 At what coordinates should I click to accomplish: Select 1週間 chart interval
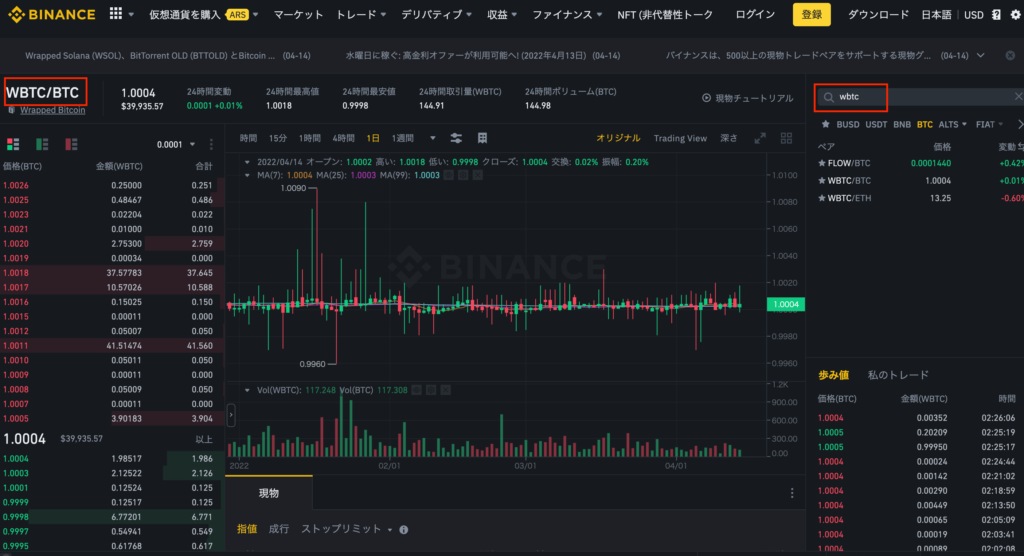click(x=402, y=138)
